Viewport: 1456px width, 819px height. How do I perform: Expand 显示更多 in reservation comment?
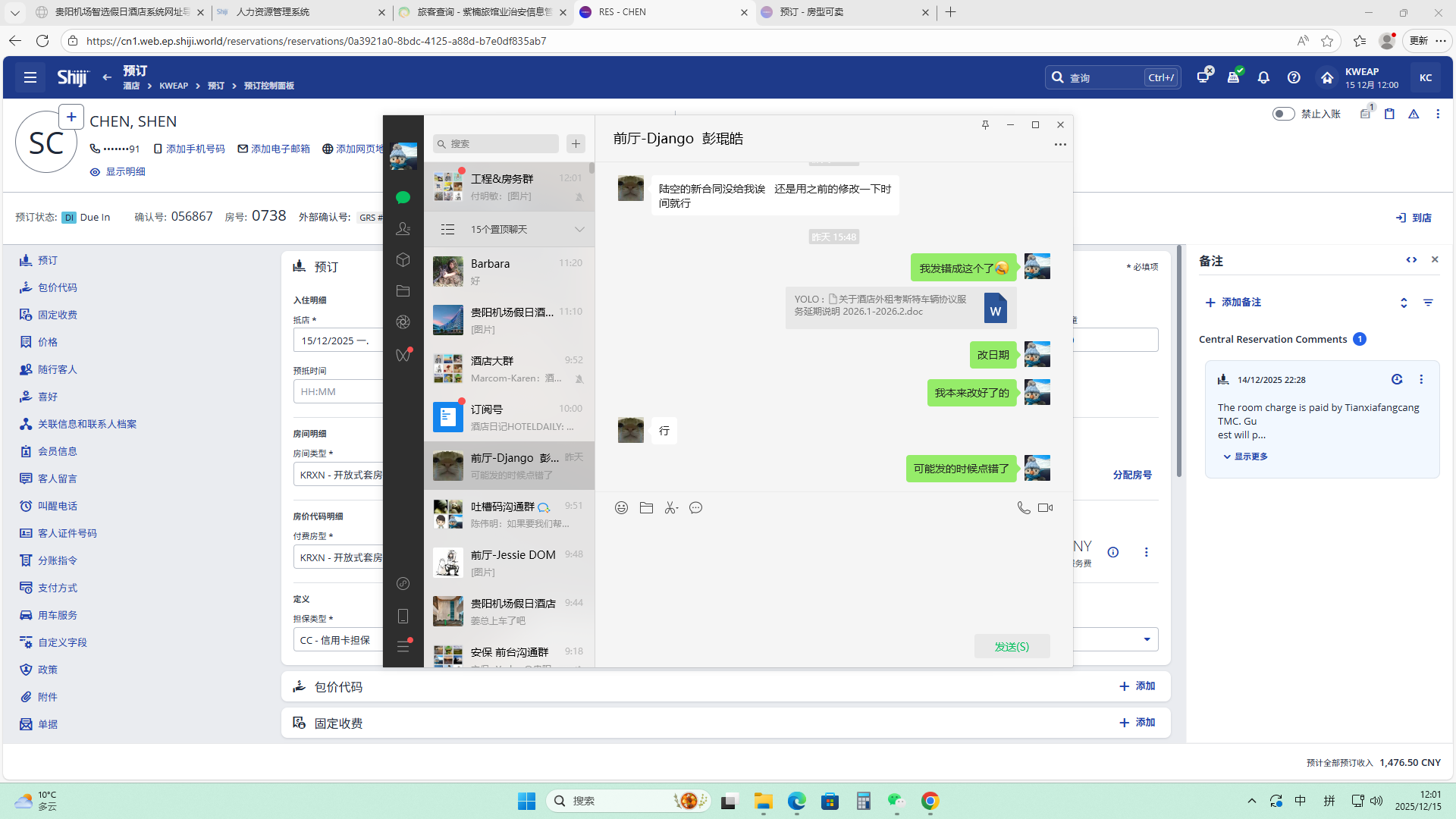(x=1250, y=457)
